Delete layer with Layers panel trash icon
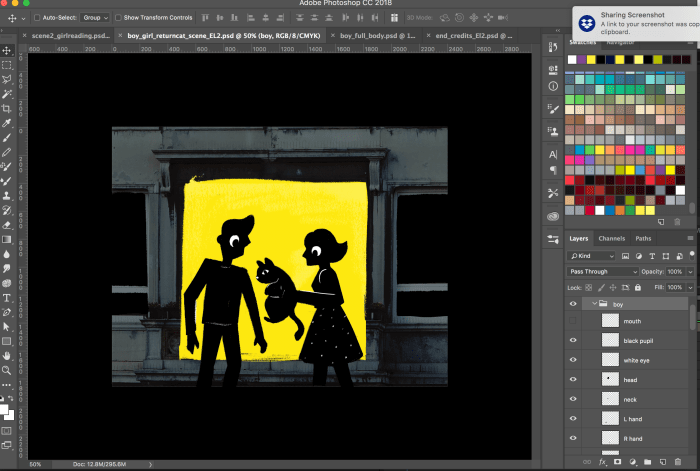Screen dimensions: 700x471 [678, 462]
